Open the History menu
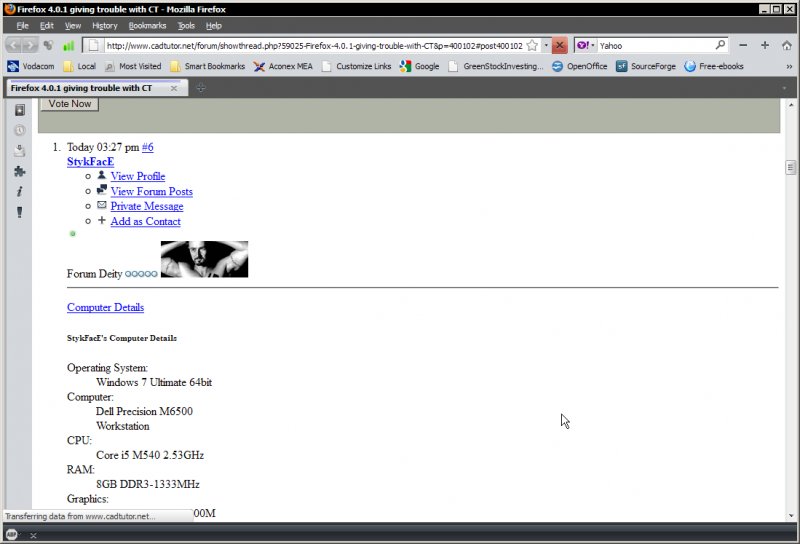This screenshot has width=800, height=544. [x=105, y=26]
